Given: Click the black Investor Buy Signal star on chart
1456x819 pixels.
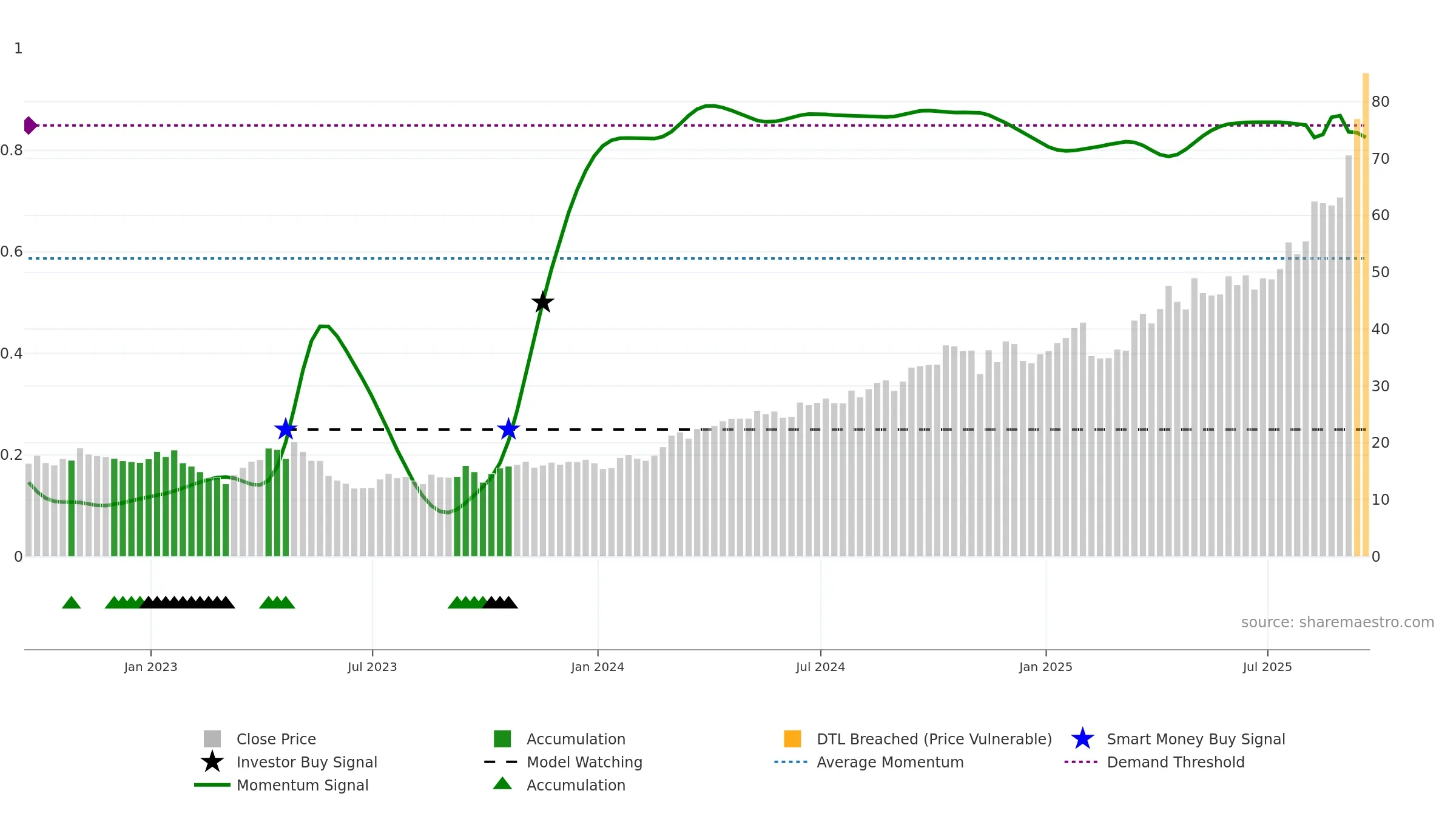Looking at the screenshot, I should (x=542, y=302).
